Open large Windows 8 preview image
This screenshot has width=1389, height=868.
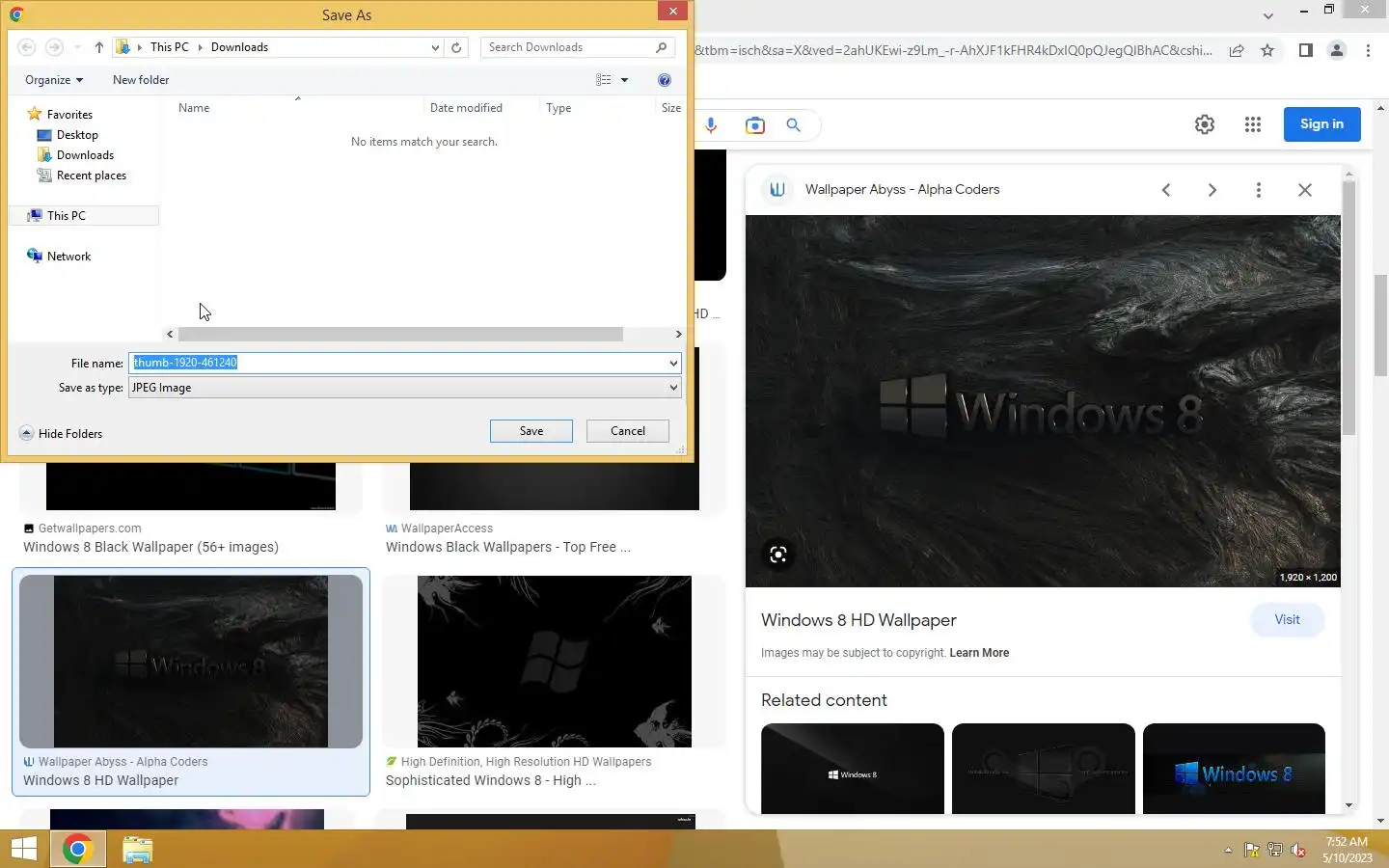1043,401
